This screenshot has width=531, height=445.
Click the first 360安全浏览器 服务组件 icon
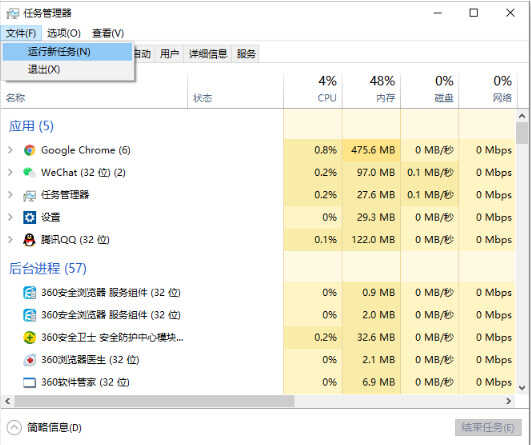[x=29, y=293]
